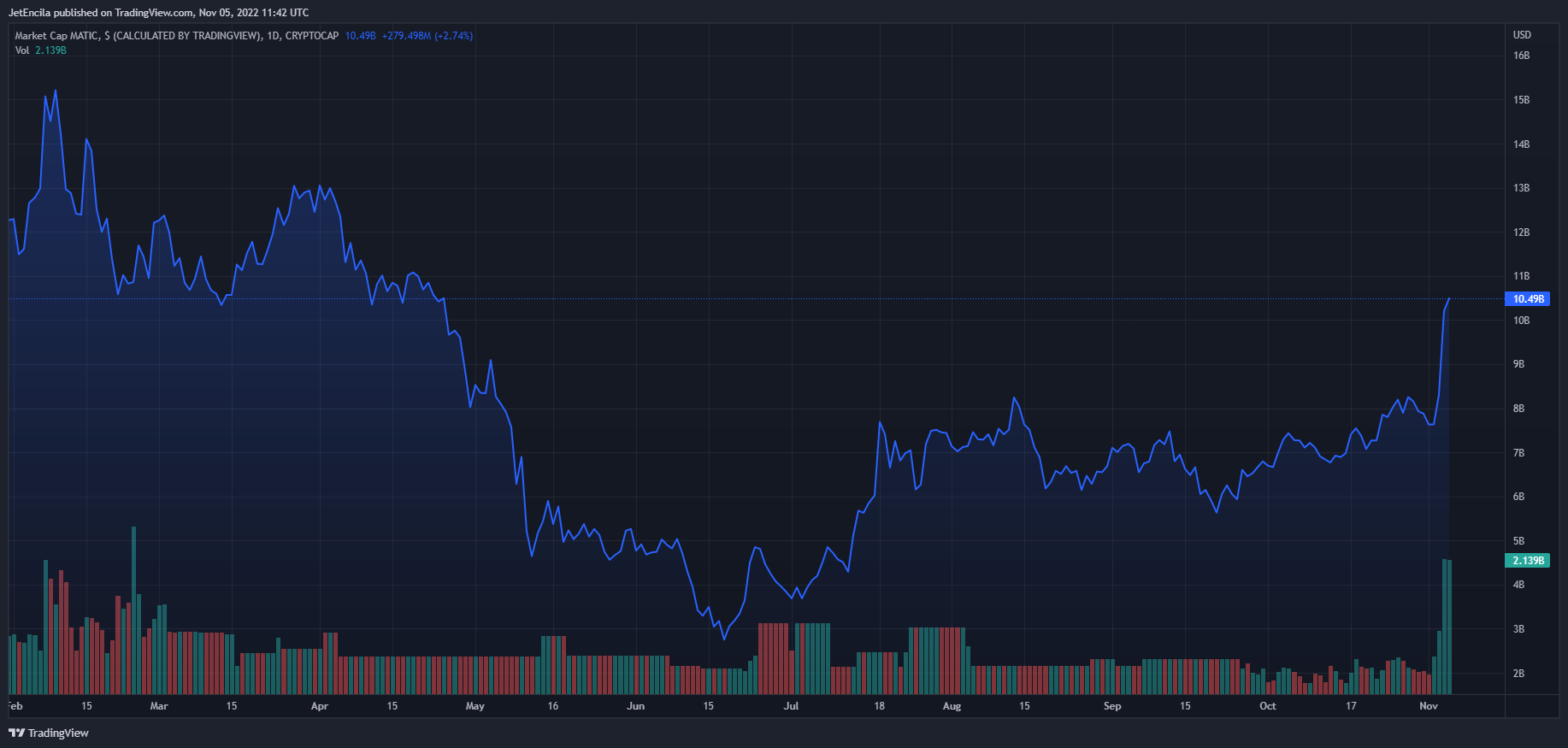Click the 16B price scale label

pyautogui.click(x=1521, y=56)
